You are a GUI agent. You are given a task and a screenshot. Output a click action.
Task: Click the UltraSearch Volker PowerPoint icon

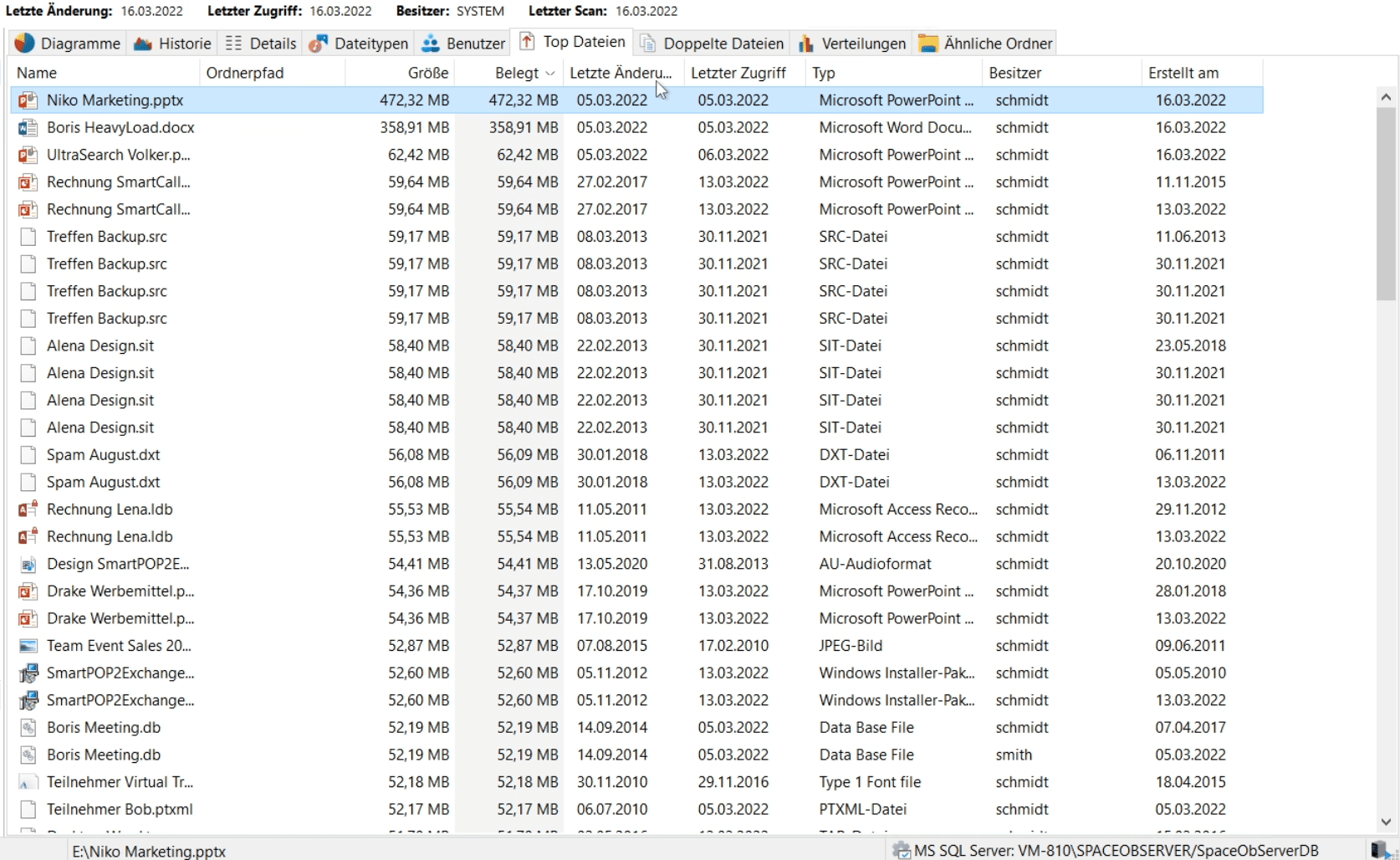point(28,155)
